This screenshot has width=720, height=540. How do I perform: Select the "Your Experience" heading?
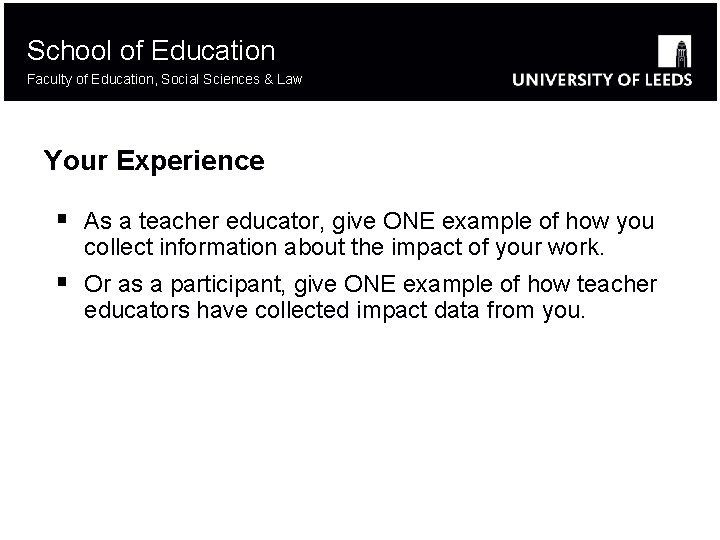tap(154, 161)
